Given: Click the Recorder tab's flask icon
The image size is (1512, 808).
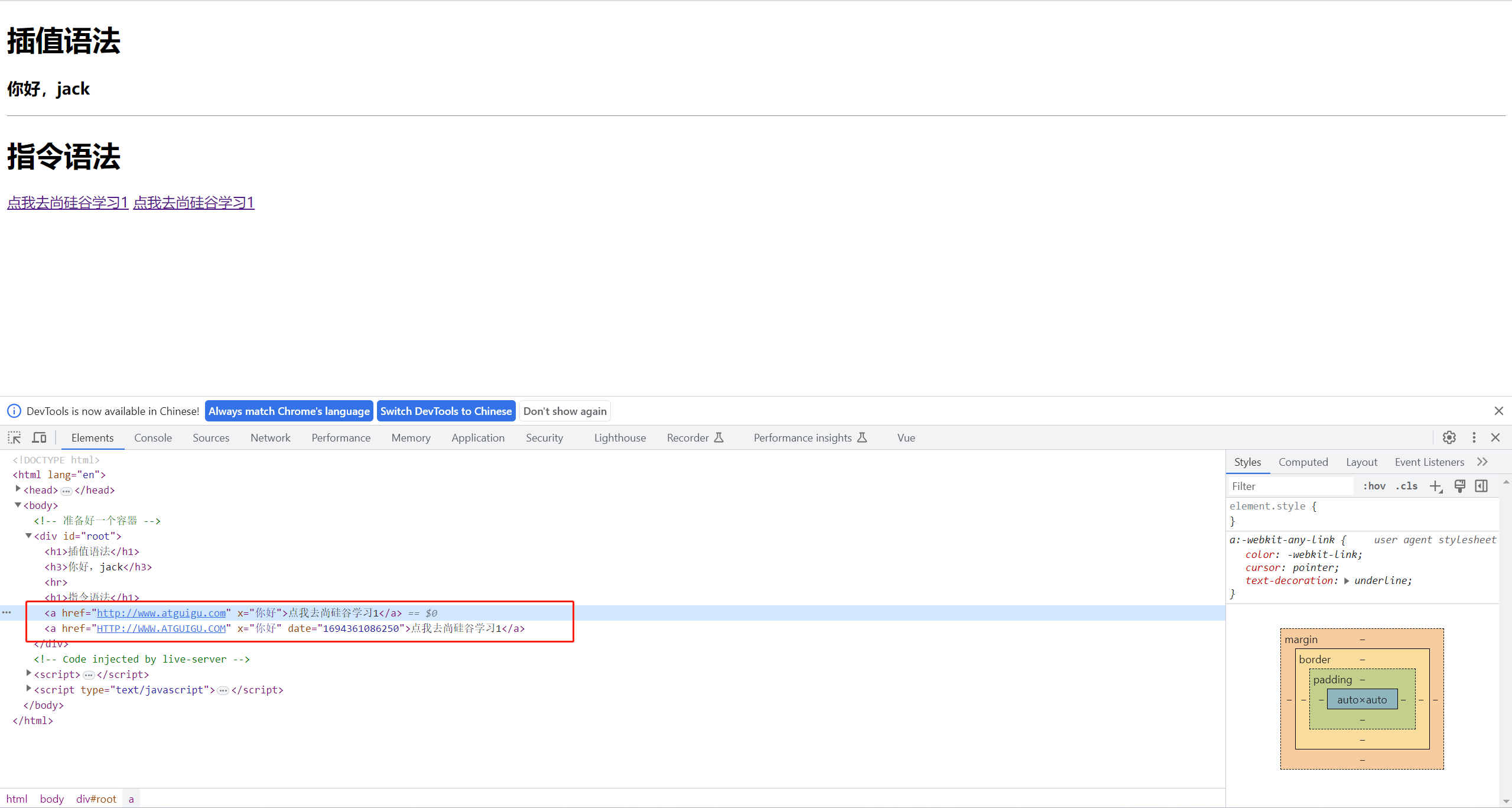Looking at the screenshot, I should (719, 437).
